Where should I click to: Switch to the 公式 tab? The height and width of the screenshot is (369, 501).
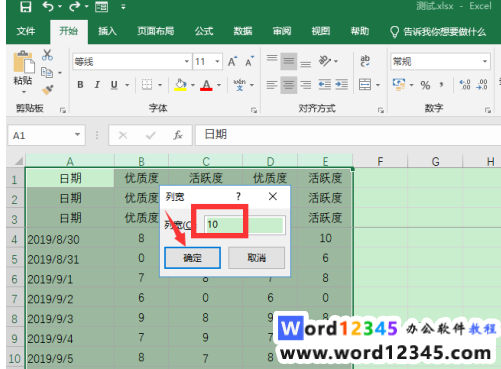click(204, 31)
